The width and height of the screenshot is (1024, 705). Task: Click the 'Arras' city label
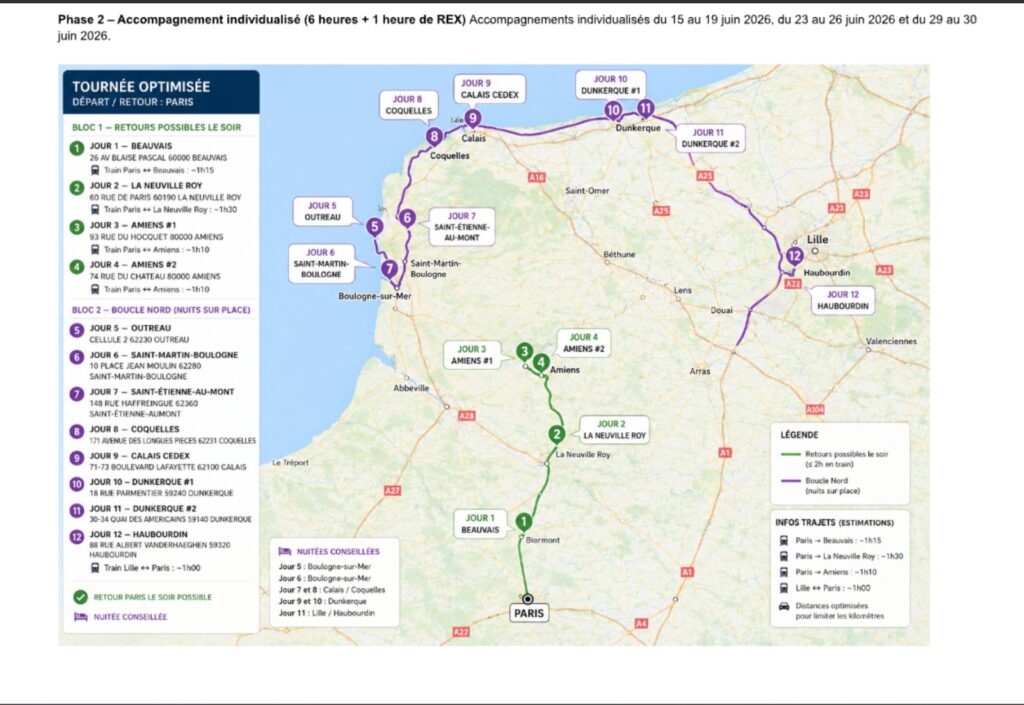[700, 371]
